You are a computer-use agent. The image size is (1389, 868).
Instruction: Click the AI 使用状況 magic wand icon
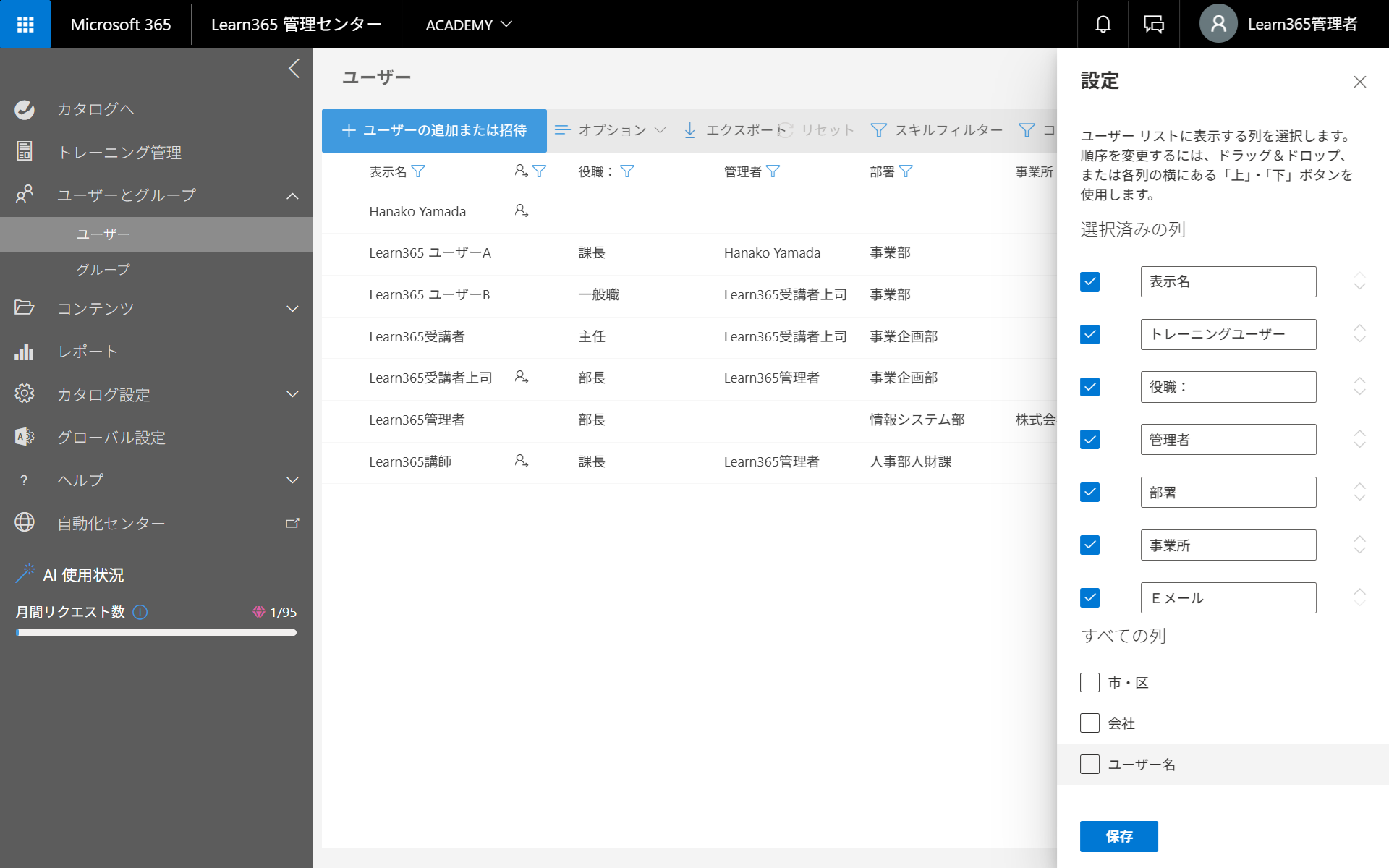(x=25, y=574)
